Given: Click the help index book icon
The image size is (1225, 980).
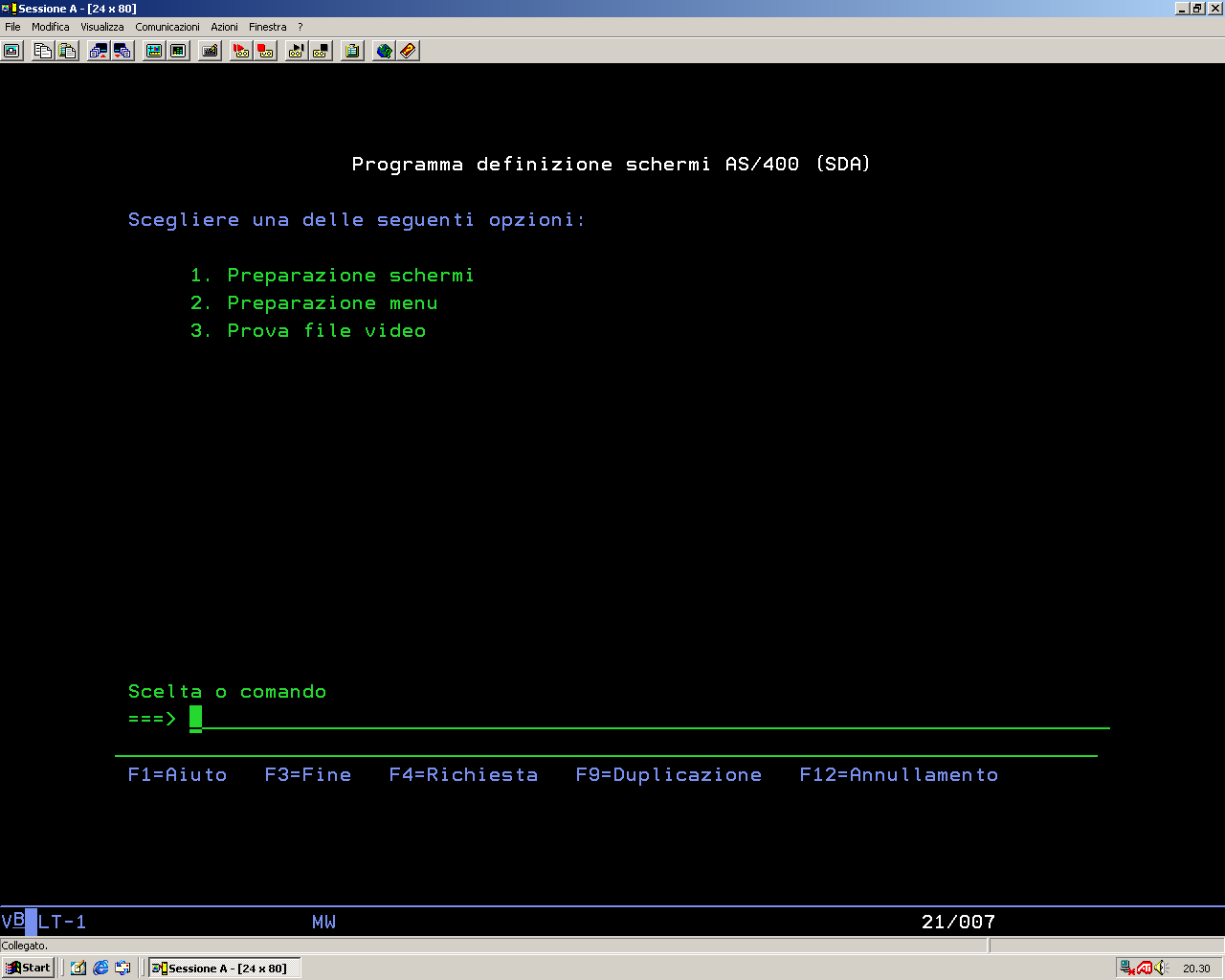Looking at the screenshot, I should pos(409,51).
